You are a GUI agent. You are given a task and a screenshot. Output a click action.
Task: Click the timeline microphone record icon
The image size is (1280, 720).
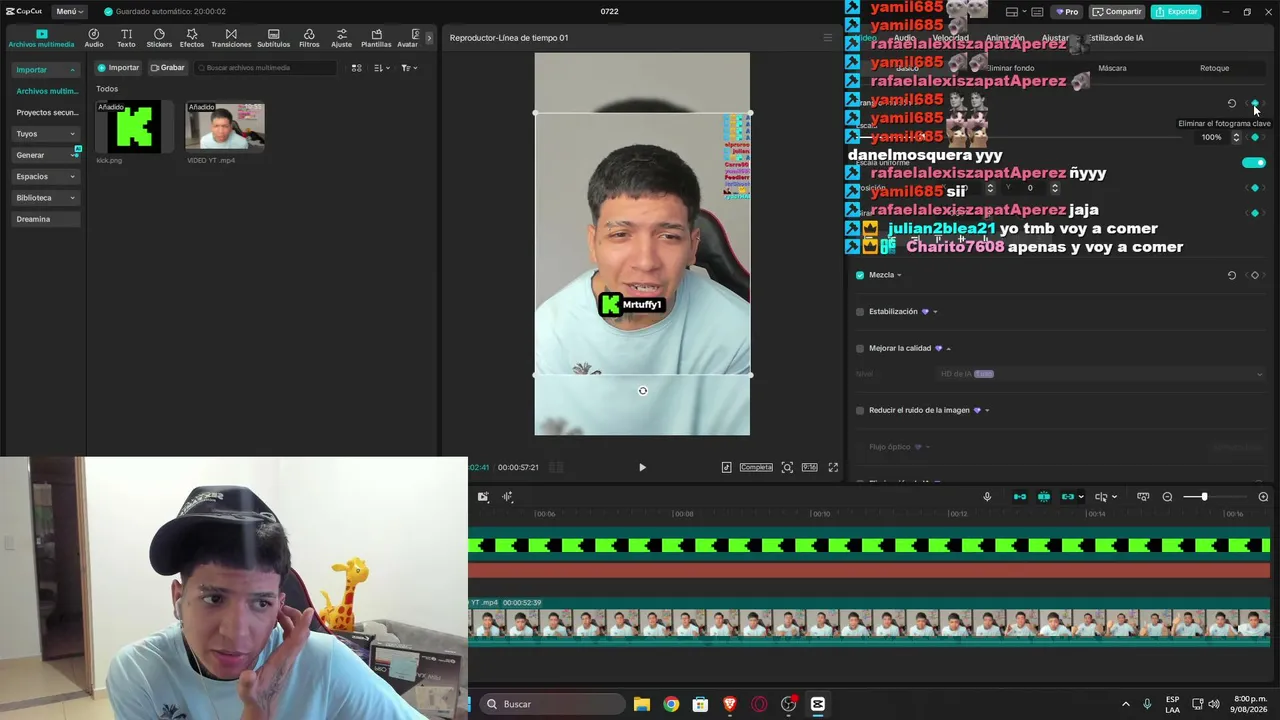(987, 497)
